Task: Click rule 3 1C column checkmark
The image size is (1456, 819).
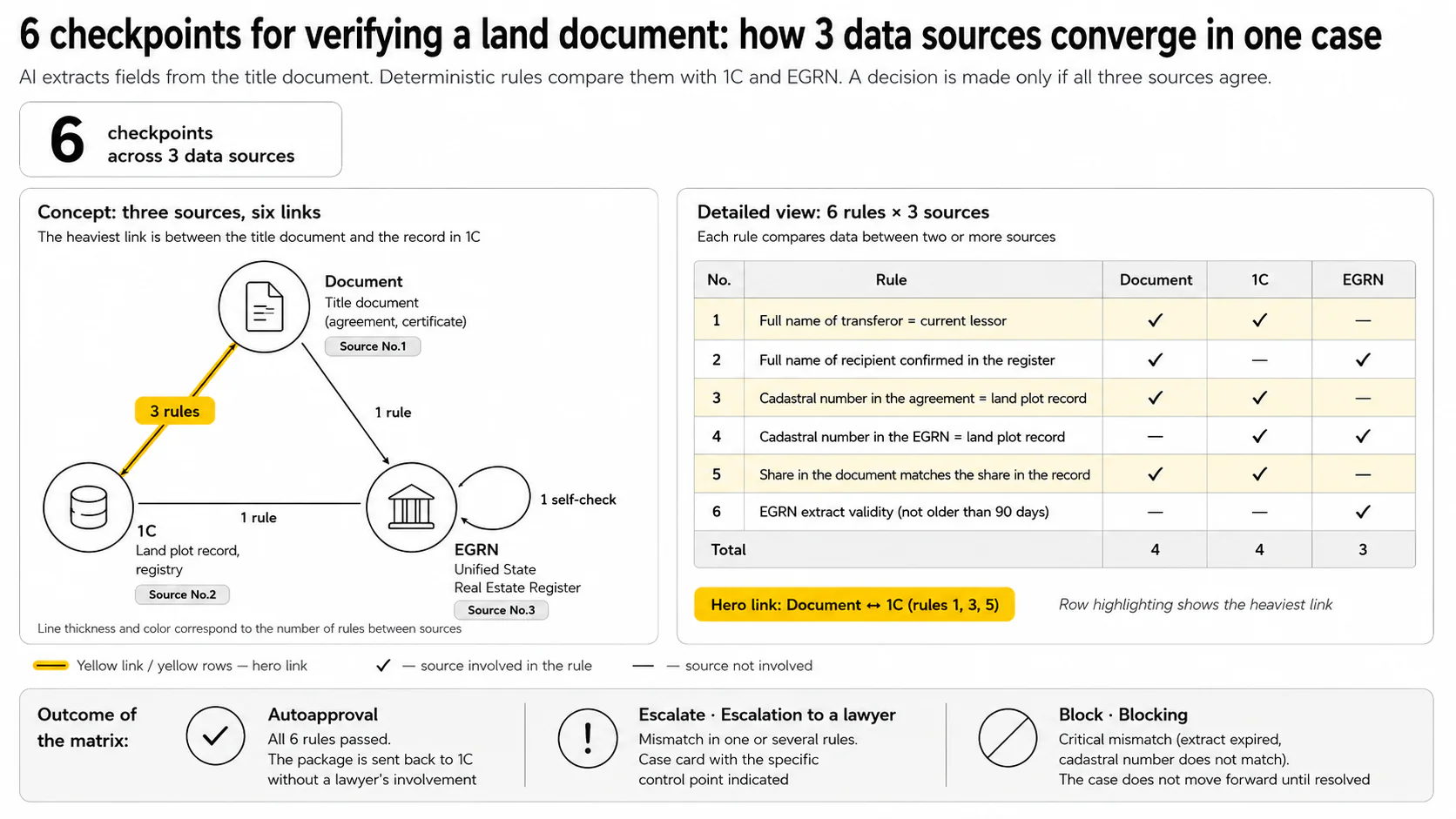Action: pyautogui.click(x=1259, y=398)
